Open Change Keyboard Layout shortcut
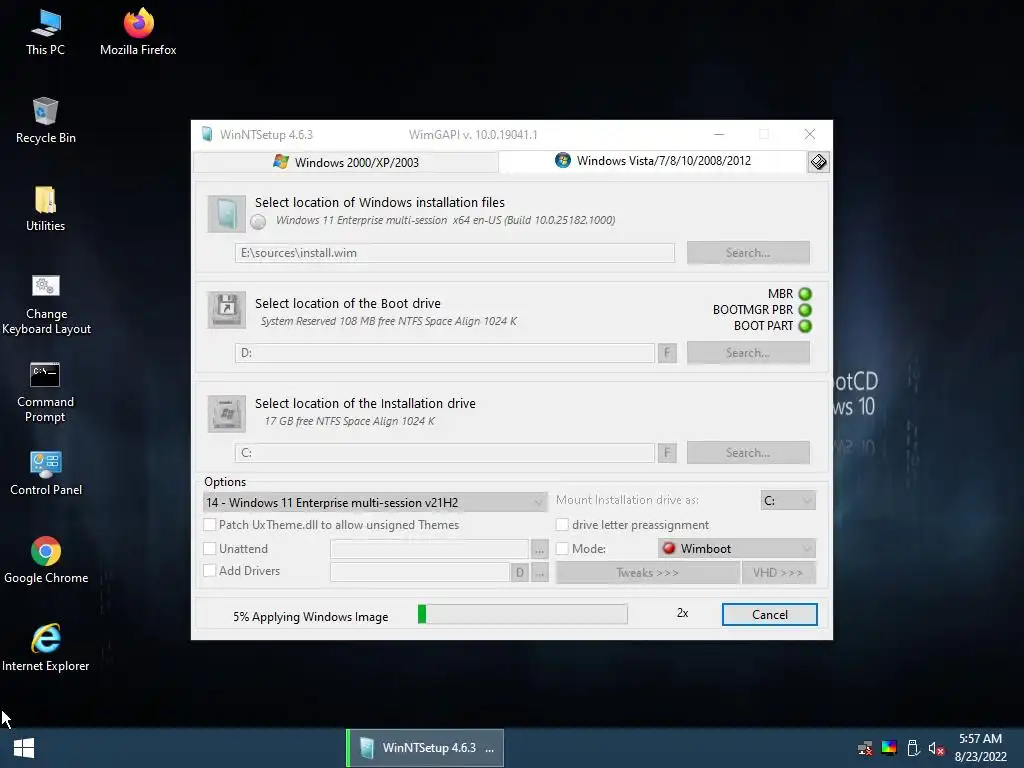Viewport: 1024px width, 768px height. pos(46,304)
